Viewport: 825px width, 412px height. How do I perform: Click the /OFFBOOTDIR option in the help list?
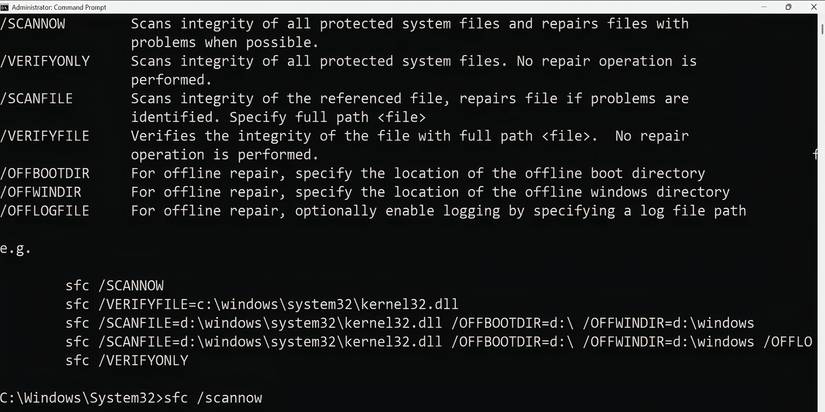(45, 174)
